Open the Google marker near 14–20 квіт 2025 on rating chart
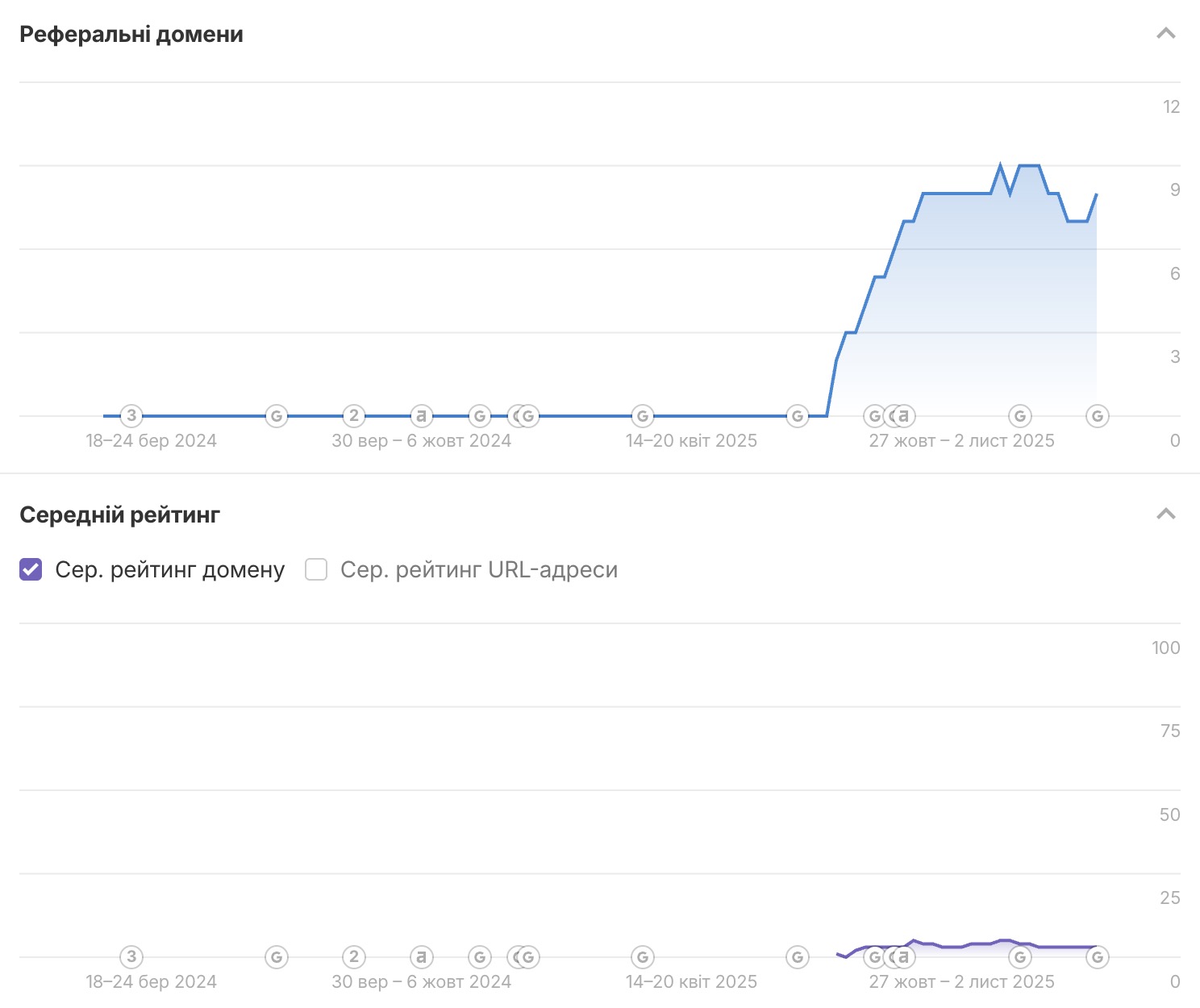 tap(643, 957)
